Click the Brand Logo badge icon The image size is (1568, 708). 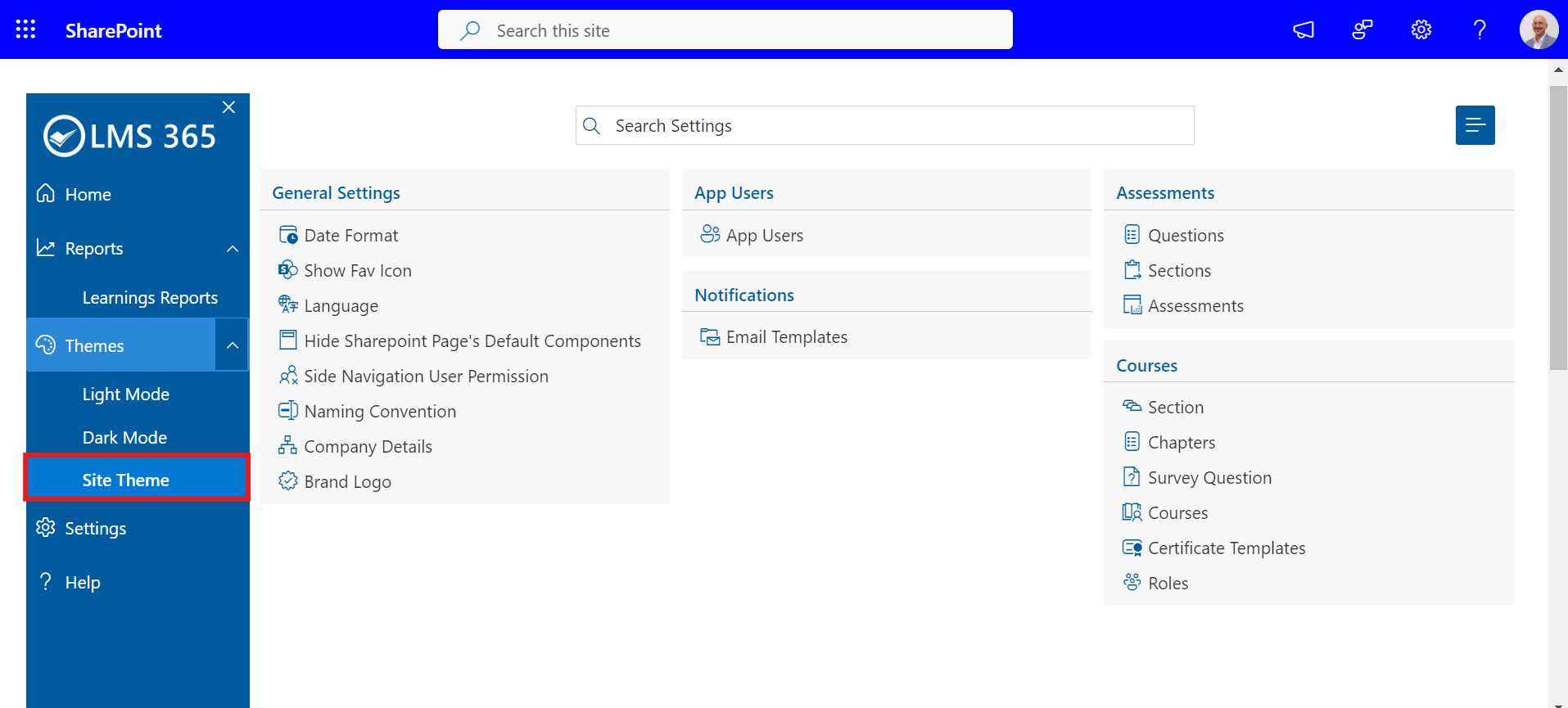pos(288,480)
